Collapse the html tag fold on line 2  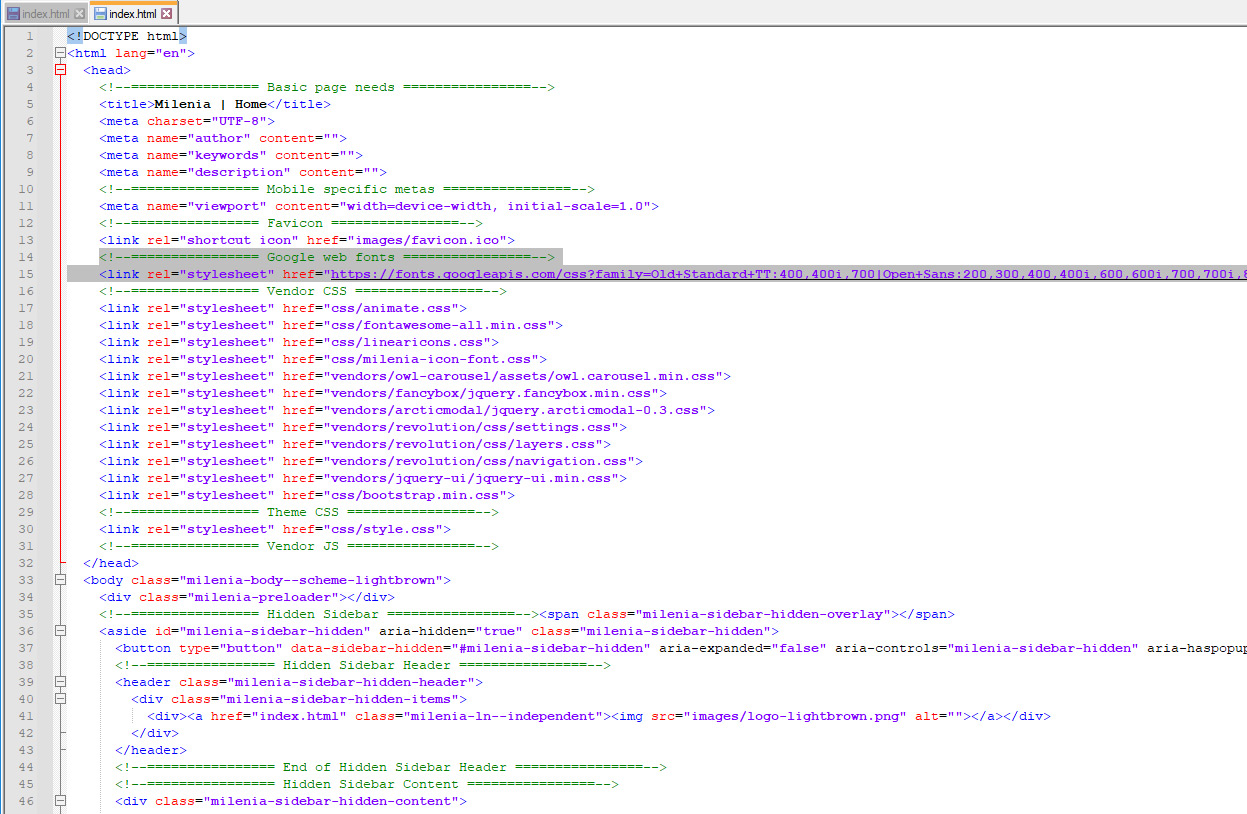(x=61, y=53)
